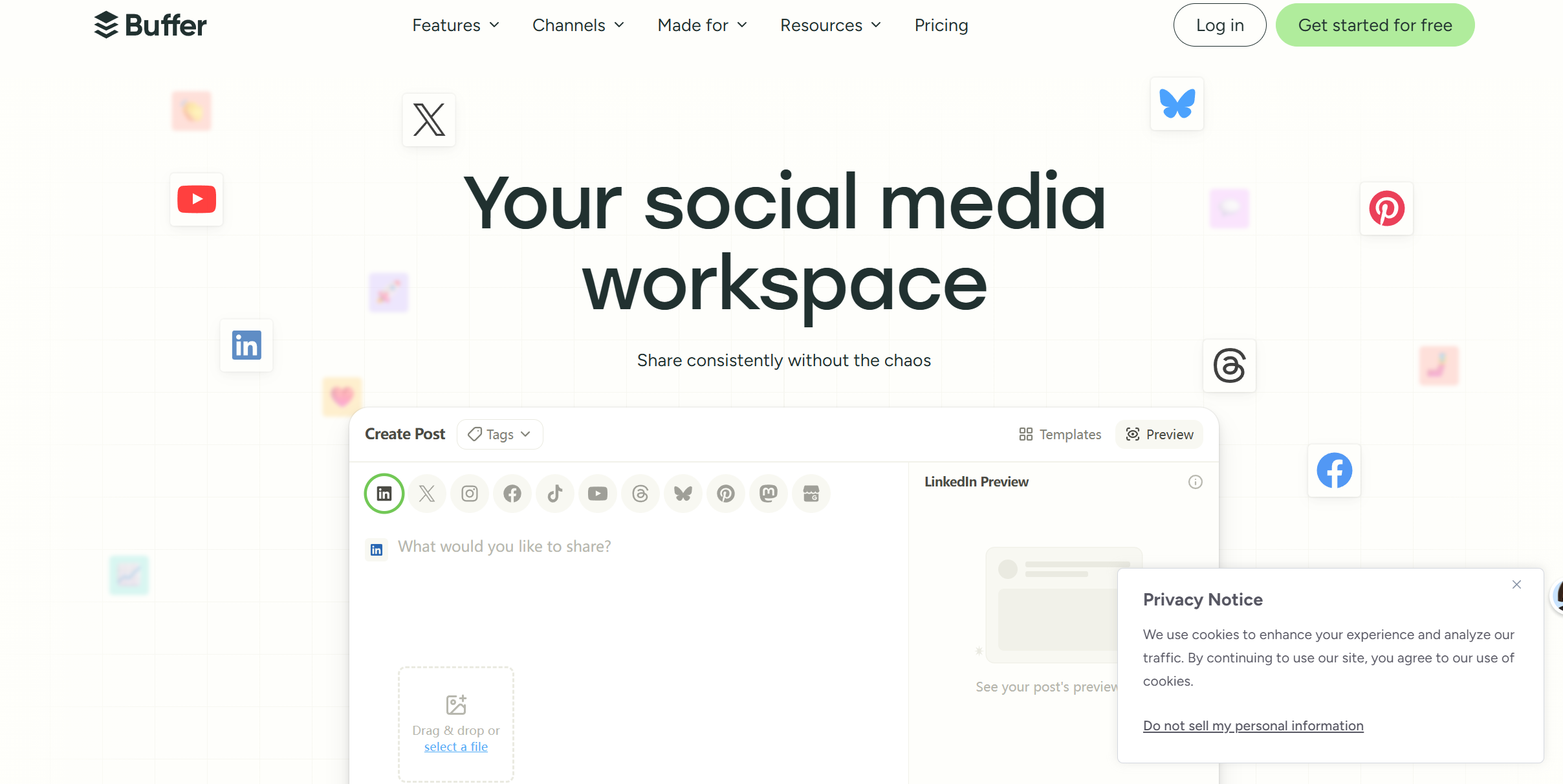Go to the Pricing page
Screen dimensions: 1563x784
(x=941, y=25)
